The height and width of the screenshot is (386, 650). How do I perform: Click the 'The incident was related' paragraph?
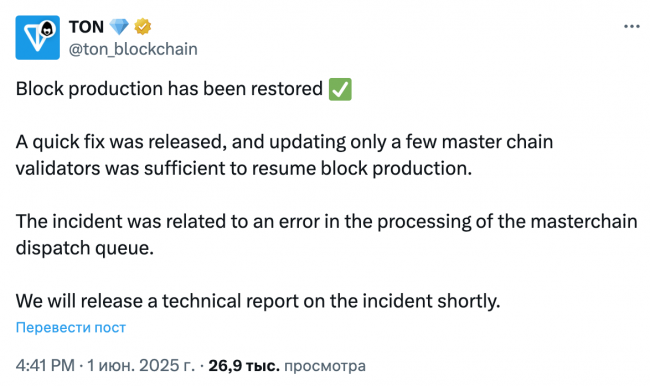pos(326,234)
